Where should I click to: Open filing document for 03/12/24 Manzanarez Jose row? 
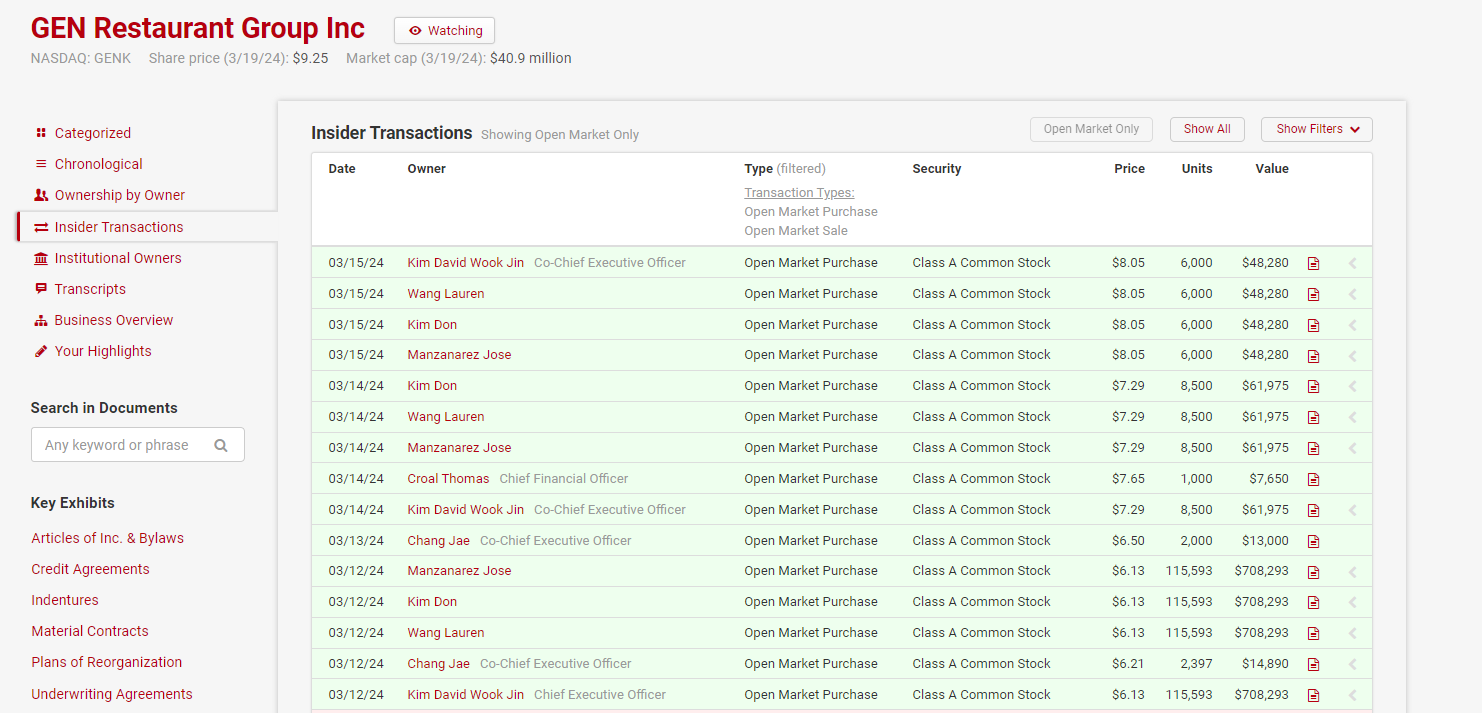point(1313,571)
